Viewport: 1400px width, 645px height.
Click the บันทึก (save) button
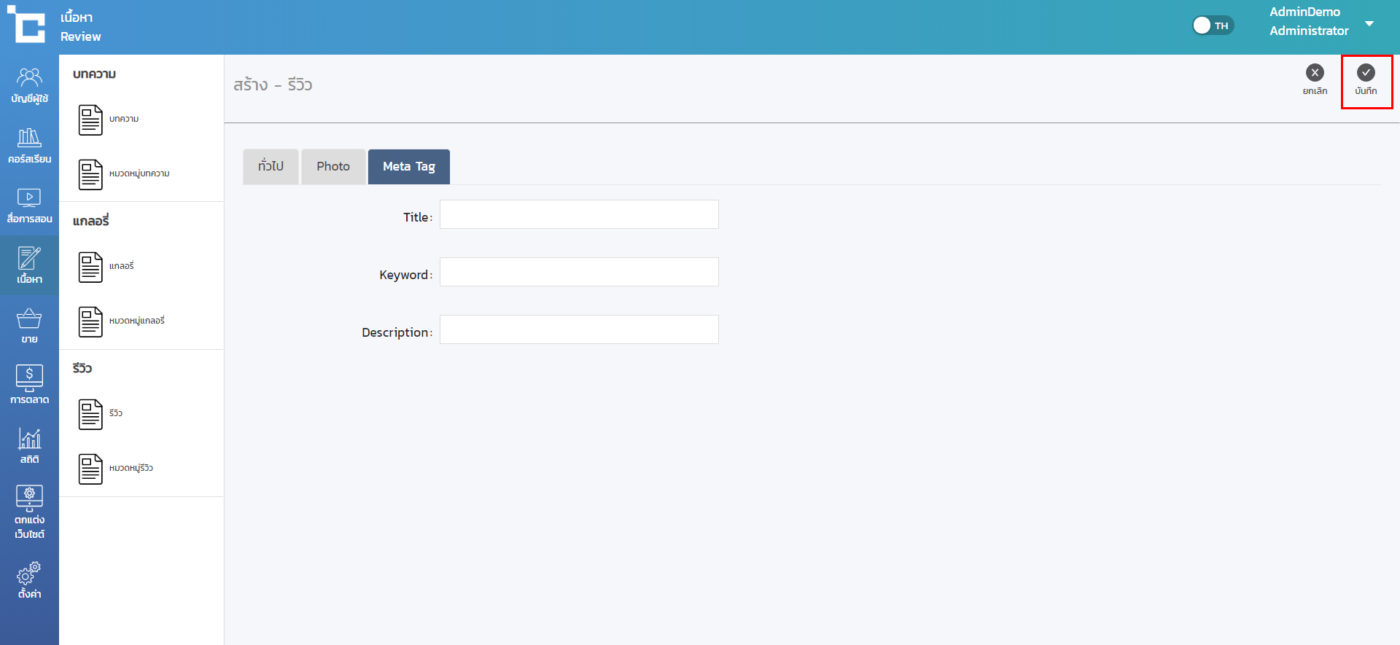1366,79
